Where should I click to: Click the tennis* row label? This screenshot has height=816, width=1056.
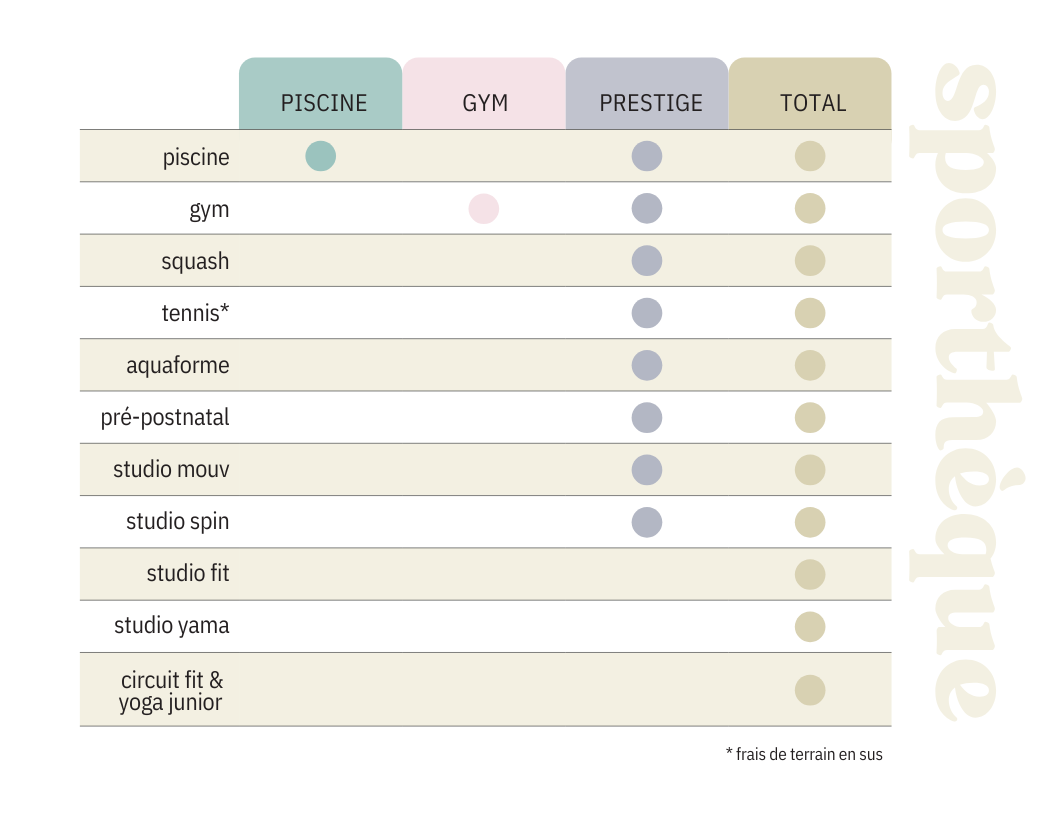[195, 313]
